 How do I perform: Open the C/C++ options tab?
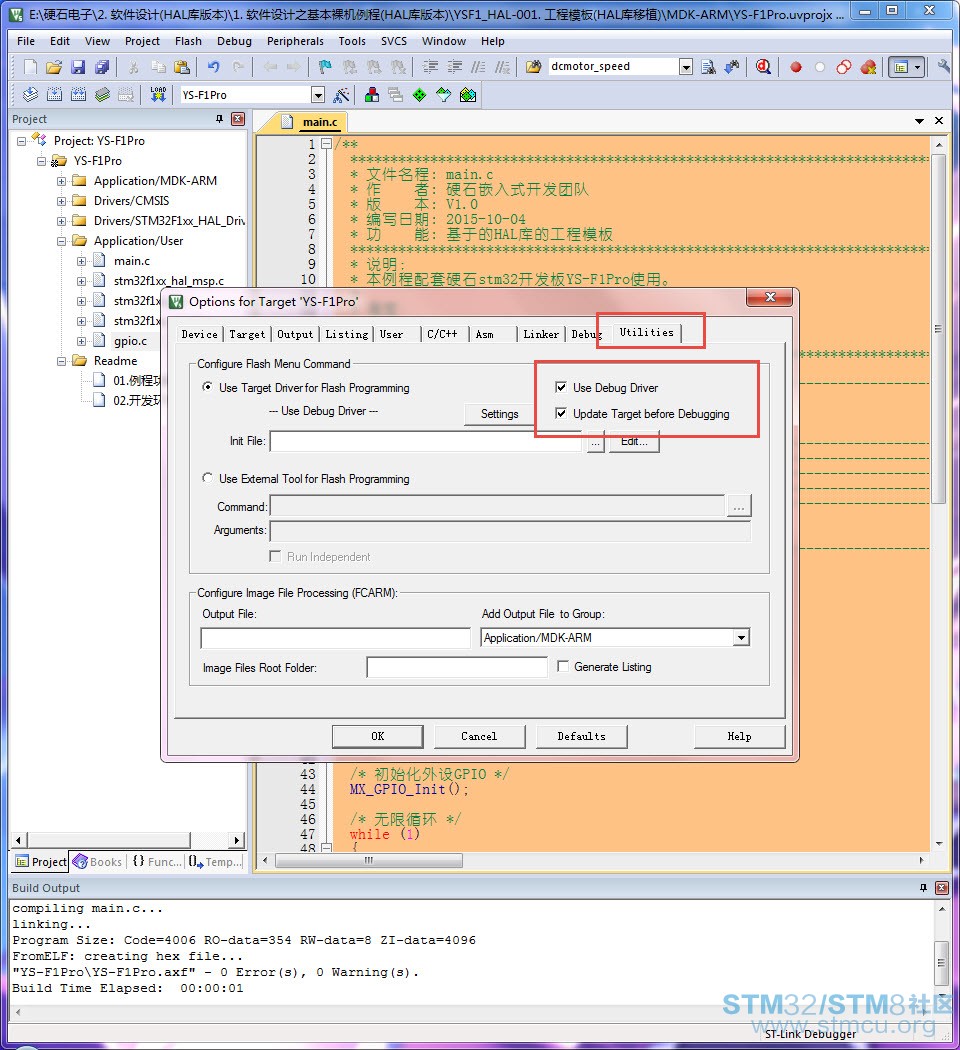(x=442, y=334)
